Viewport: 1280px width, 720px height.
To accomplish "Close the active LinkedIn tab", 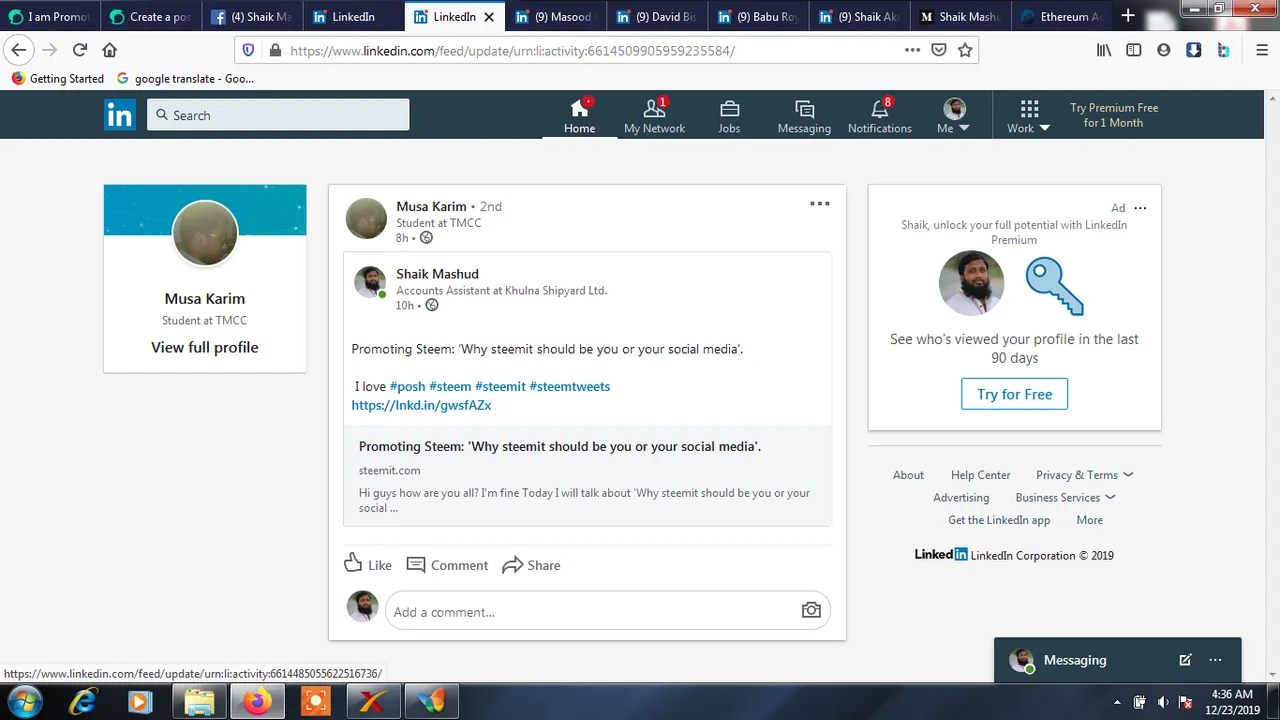I will pos(489,17).
